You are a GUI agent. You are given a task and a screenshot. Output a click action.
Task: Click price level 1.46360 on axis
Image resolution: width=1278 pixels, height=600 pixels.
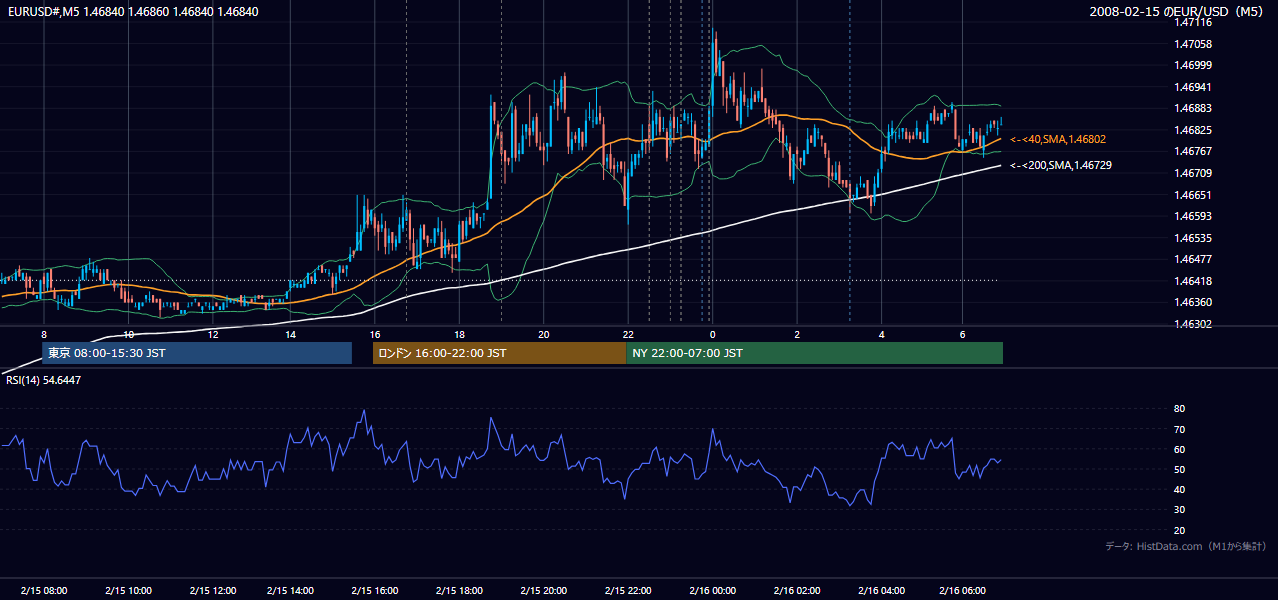1193,302
